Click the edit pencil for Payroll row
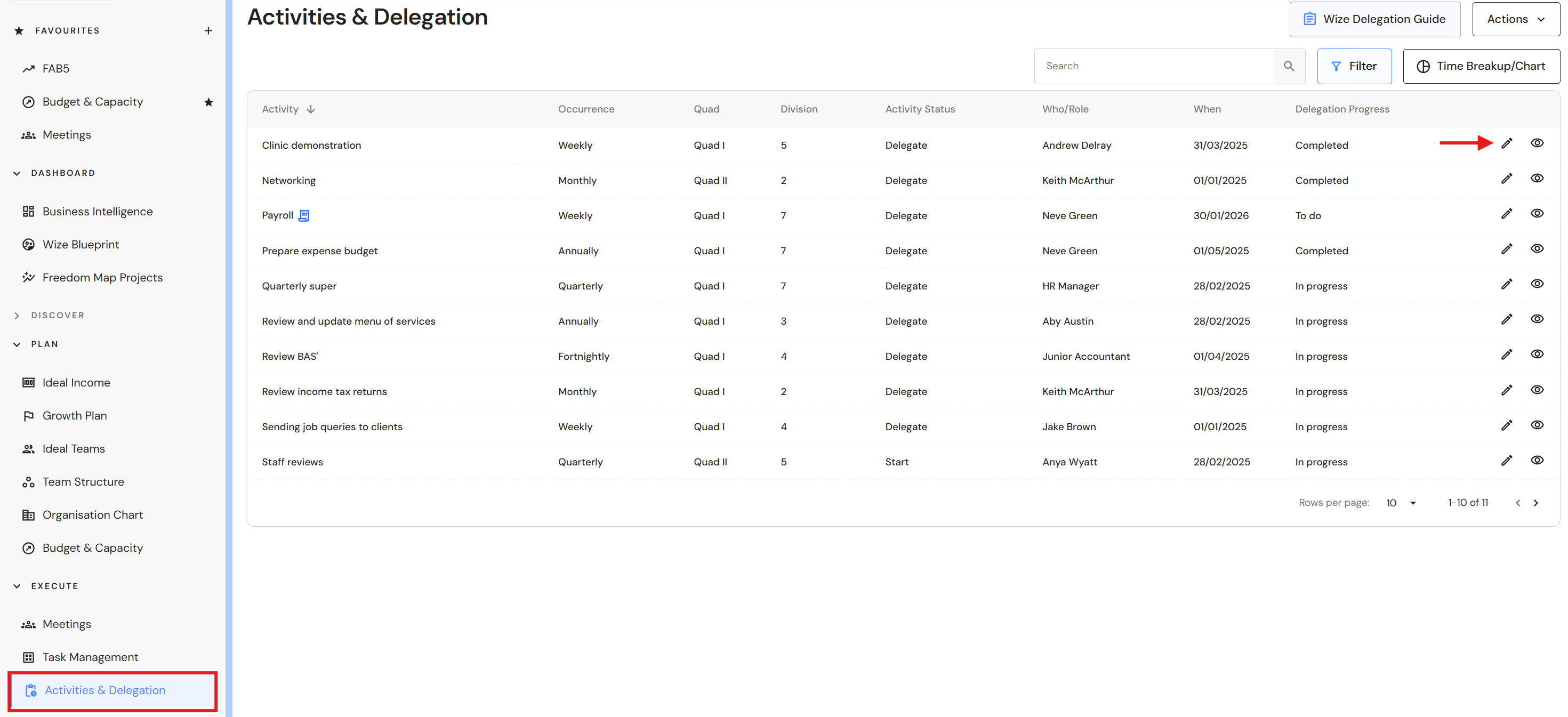Image resolution: width=1568 pixels, height=717 pixels. click(1506, 214)
